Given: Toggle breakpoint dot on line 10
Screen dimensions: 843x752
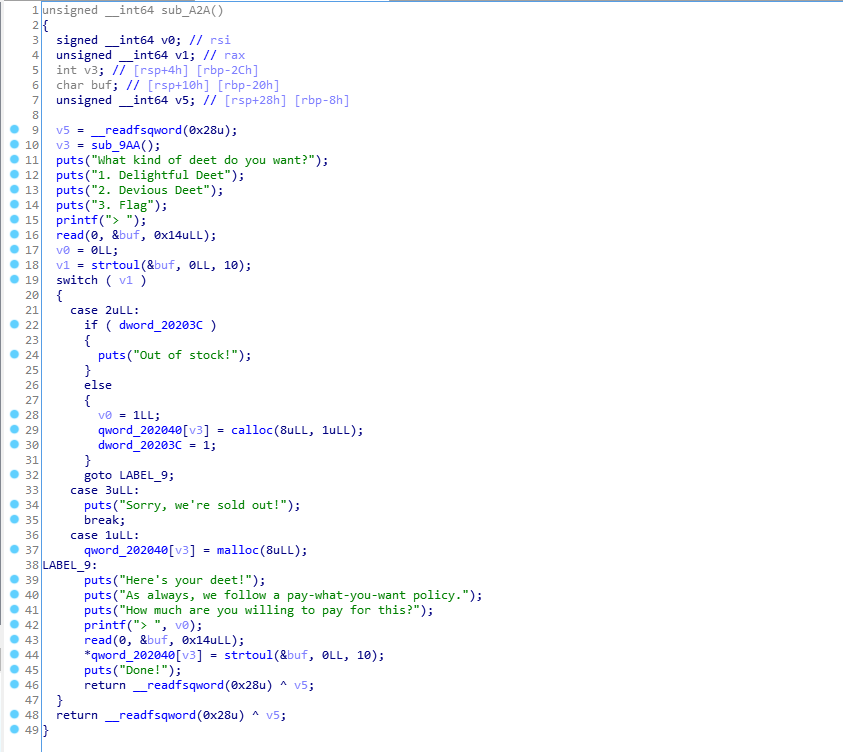Looking at the screenshot, I should (15, 144).
